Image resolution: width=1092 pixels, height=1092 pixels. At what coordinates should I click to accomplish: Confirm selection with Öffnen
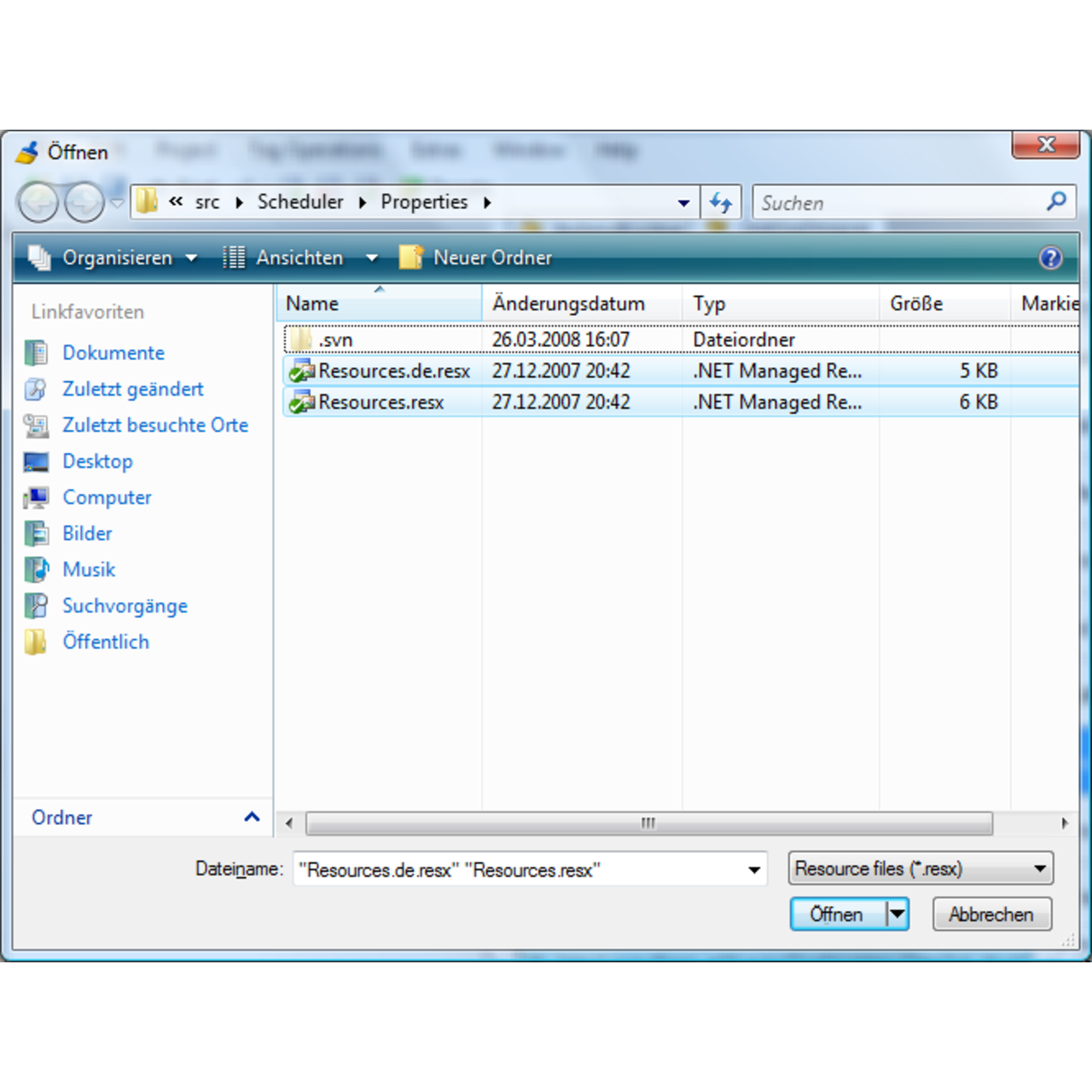[x=837, y=914]
